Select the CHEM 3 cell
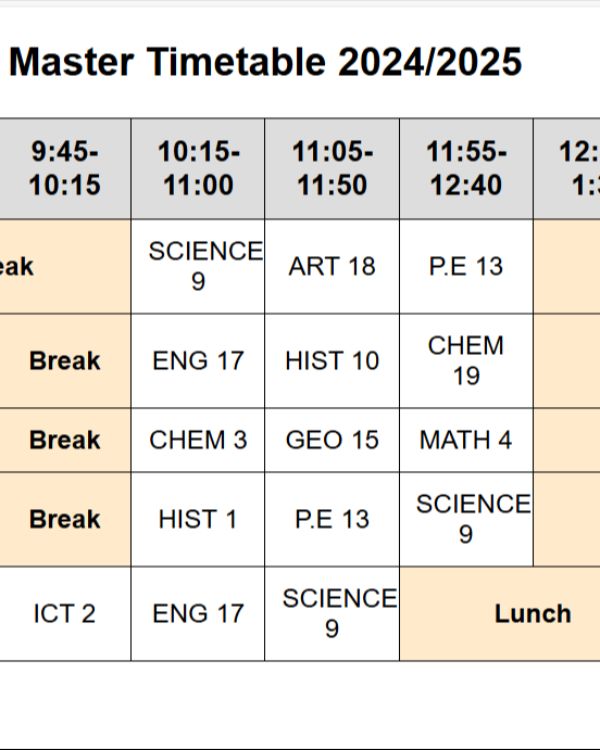This screenshot has width=600, height=750. (198, 440)
